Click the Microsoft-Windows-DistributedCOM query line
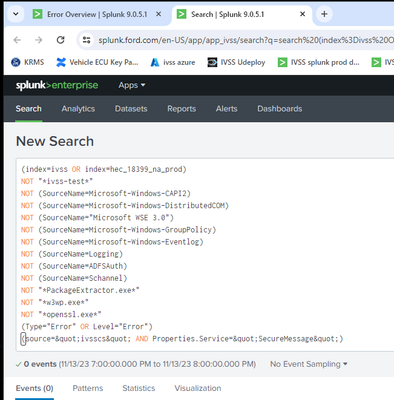Screen dimensions: 394x400 (x=125, y=206)
